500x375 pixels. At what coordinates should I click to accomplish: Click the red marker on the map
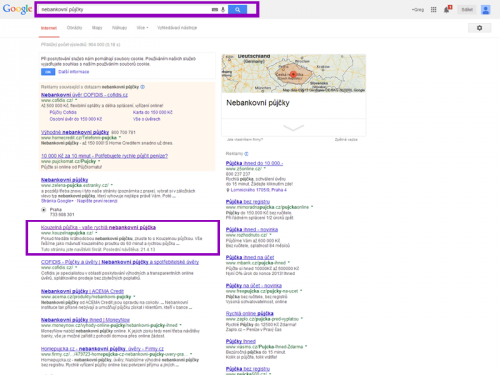[x=293, y=74]
